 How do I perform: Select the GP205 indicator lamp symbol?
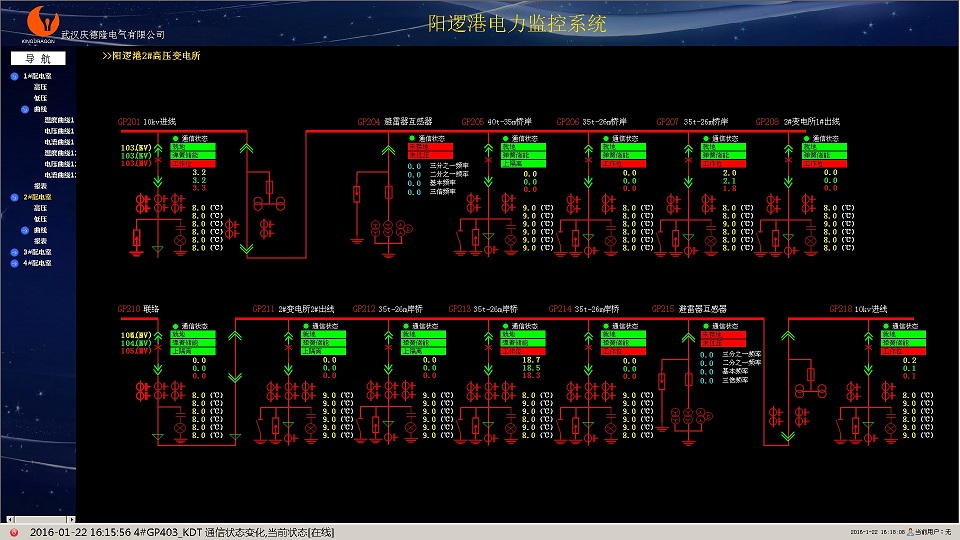point(511,241)
